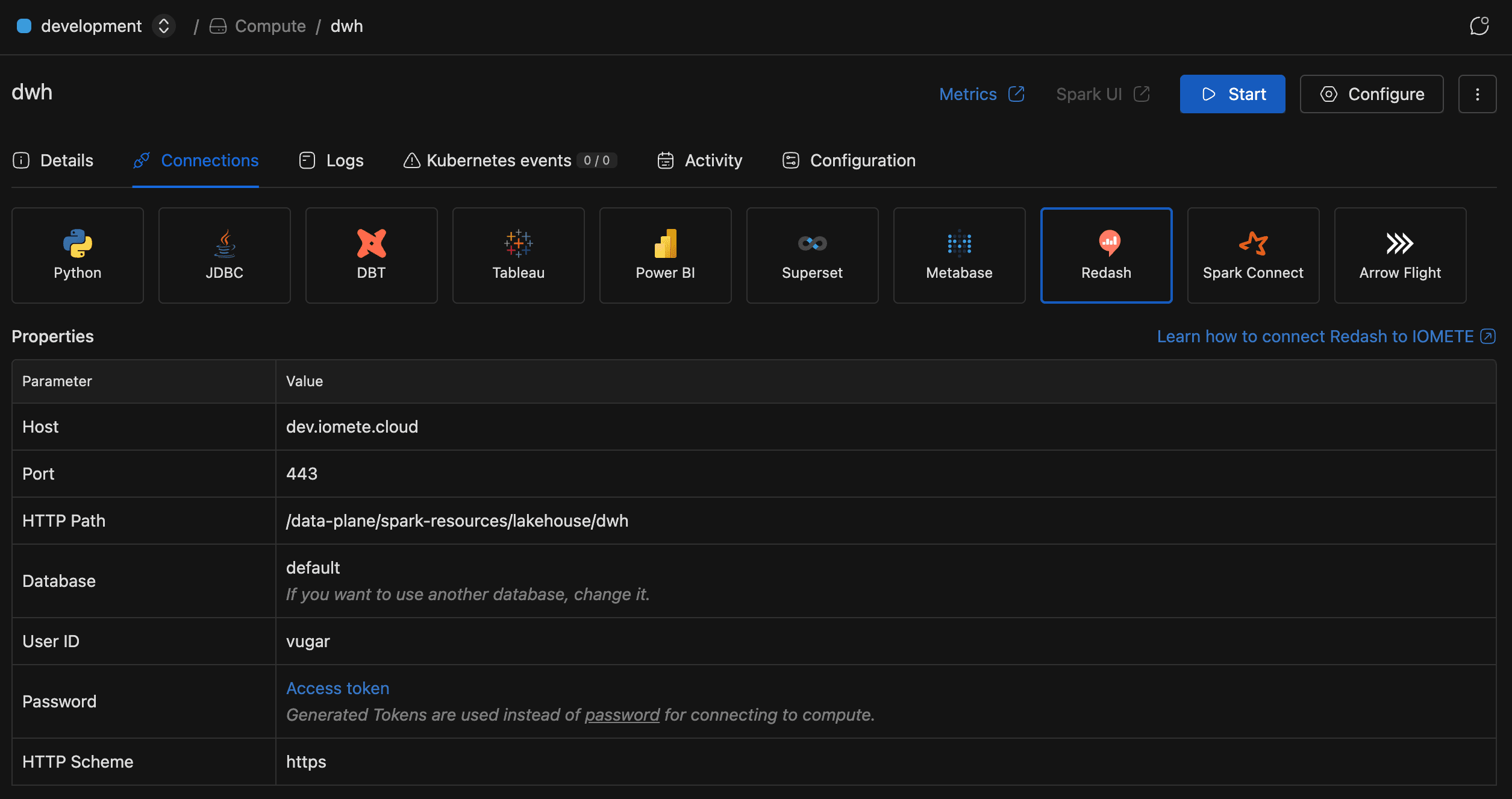This screenshot has height=799, width=1512.
Task: Open the three-dot more options menu
Action: [x=1477, y=94]
